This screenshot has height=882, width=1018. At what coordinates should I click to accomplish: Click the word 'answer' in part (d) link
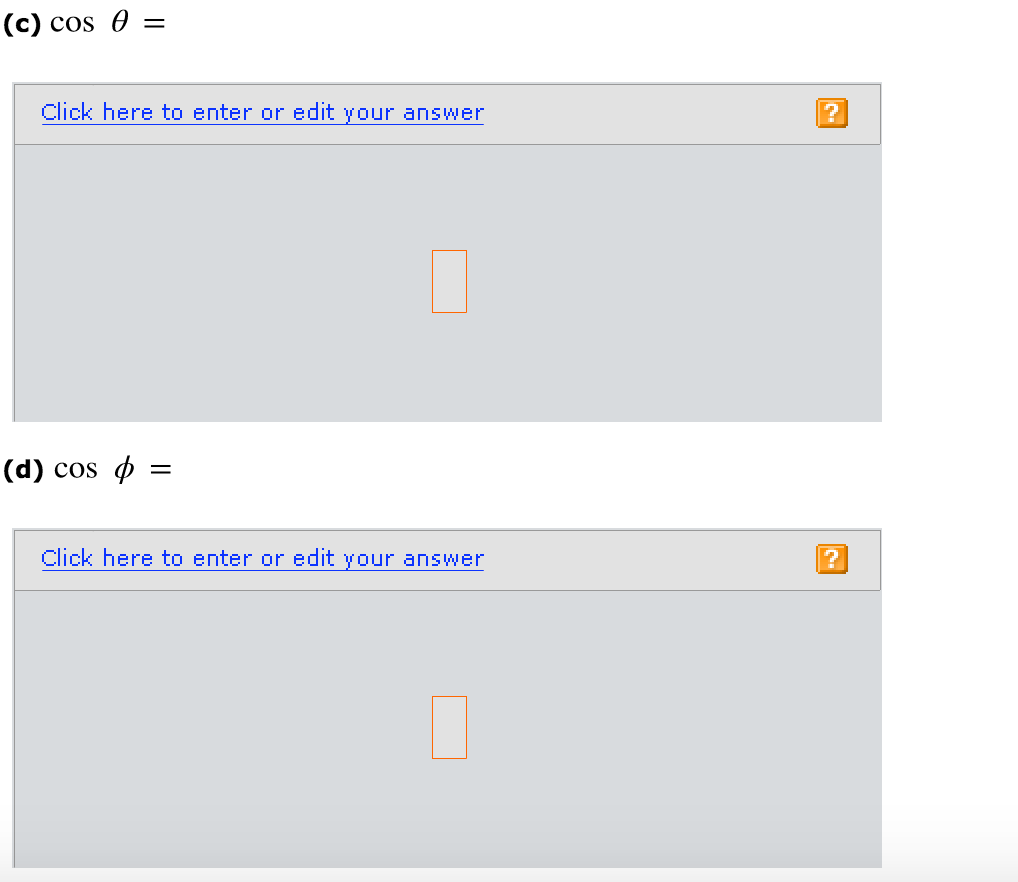click(x=443, y=559)
